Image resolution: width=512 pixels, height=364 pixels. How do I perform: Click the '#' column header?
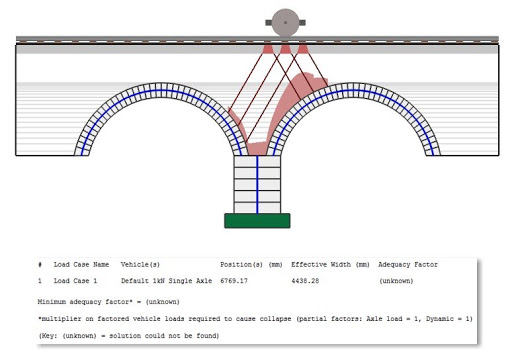click(40, 265)
